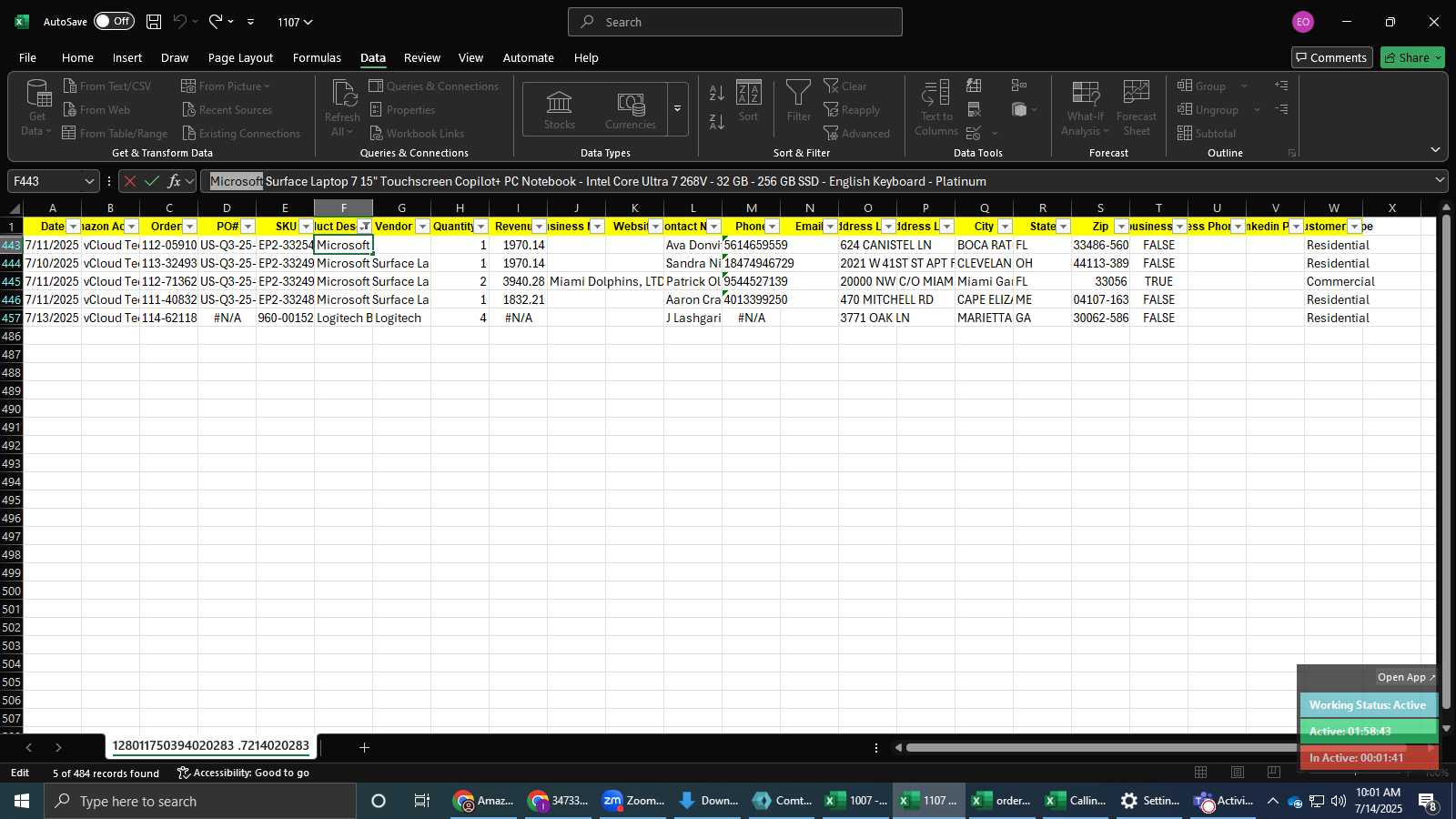The image size is (1456, 819).
Task: Open Zoom from the taskbar
Action: click(633, 801)
